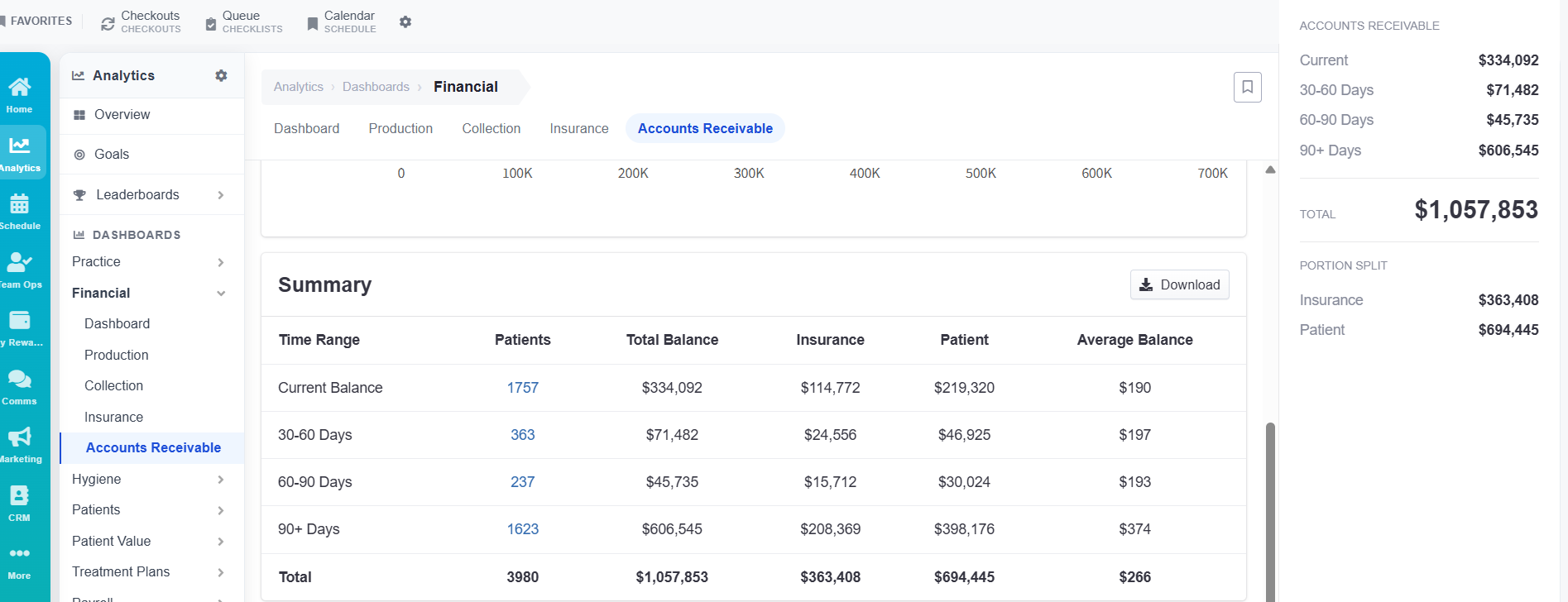Open the Schedule calendar icon

[x=20, y=211]
